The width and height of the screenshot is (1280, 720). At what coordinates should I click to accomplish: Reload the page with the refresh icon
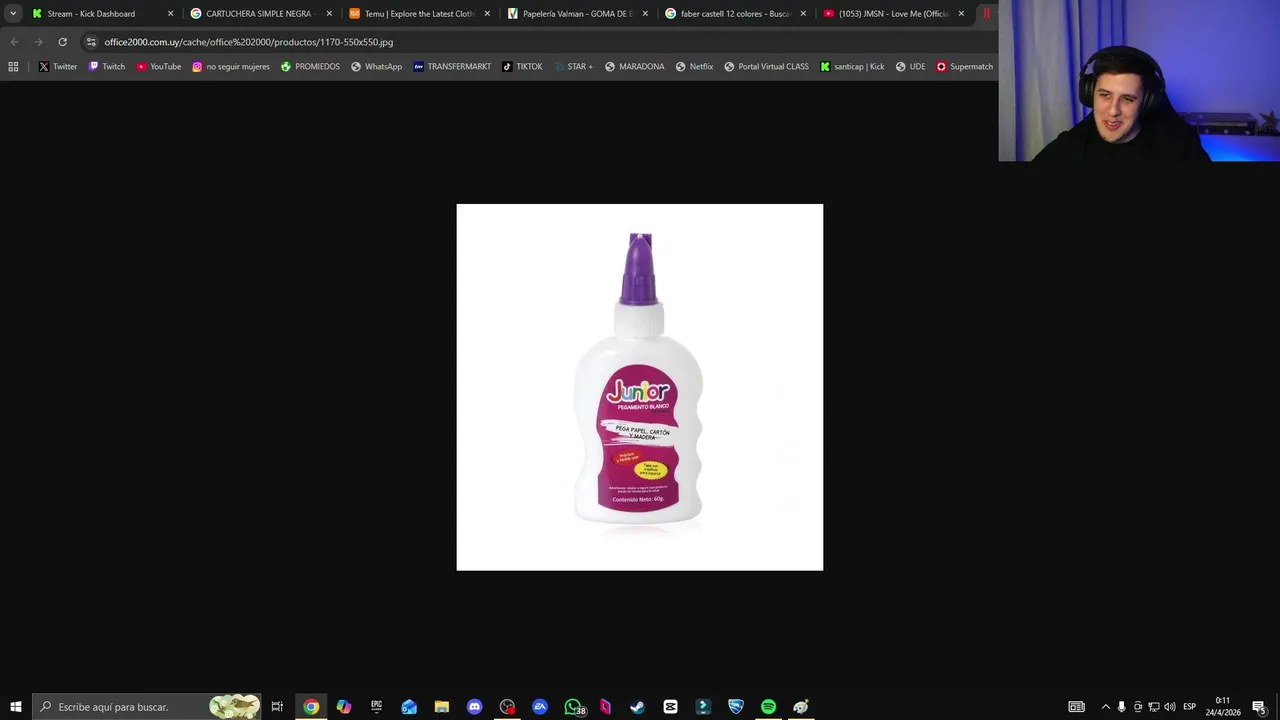pos(62,42)
